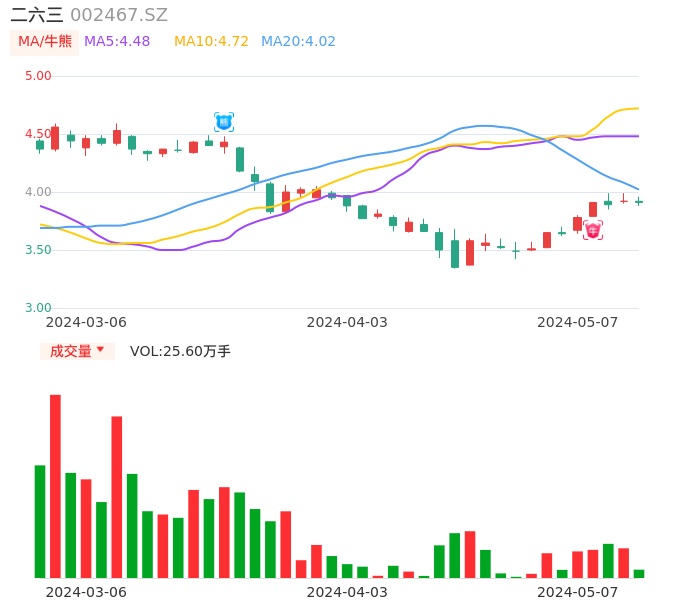Click the first green volume bar on left

pyautogui.click(x=40, y=521)
